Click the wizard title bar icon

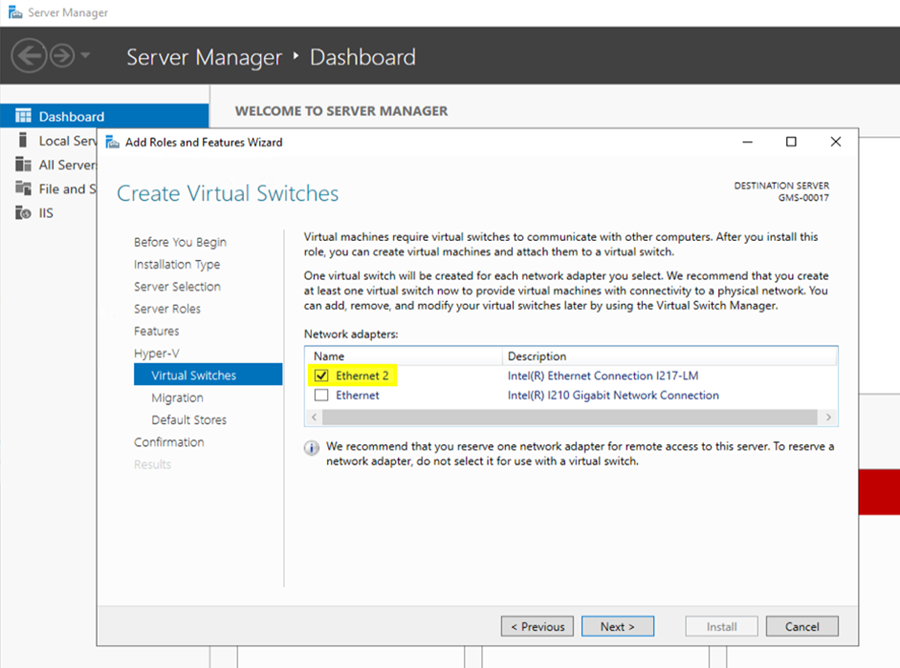pos(112,142)
